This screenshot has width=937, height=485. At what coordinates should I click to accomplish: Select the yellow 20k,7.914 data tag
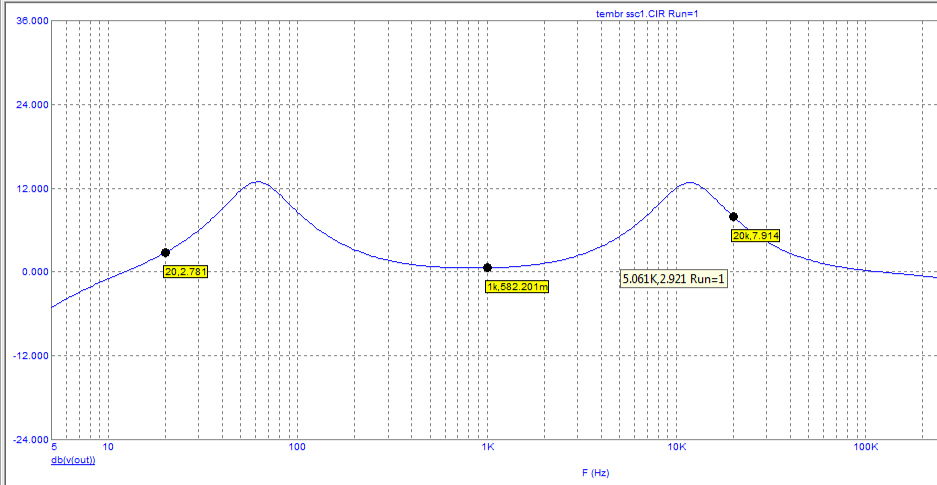[756, 235]
